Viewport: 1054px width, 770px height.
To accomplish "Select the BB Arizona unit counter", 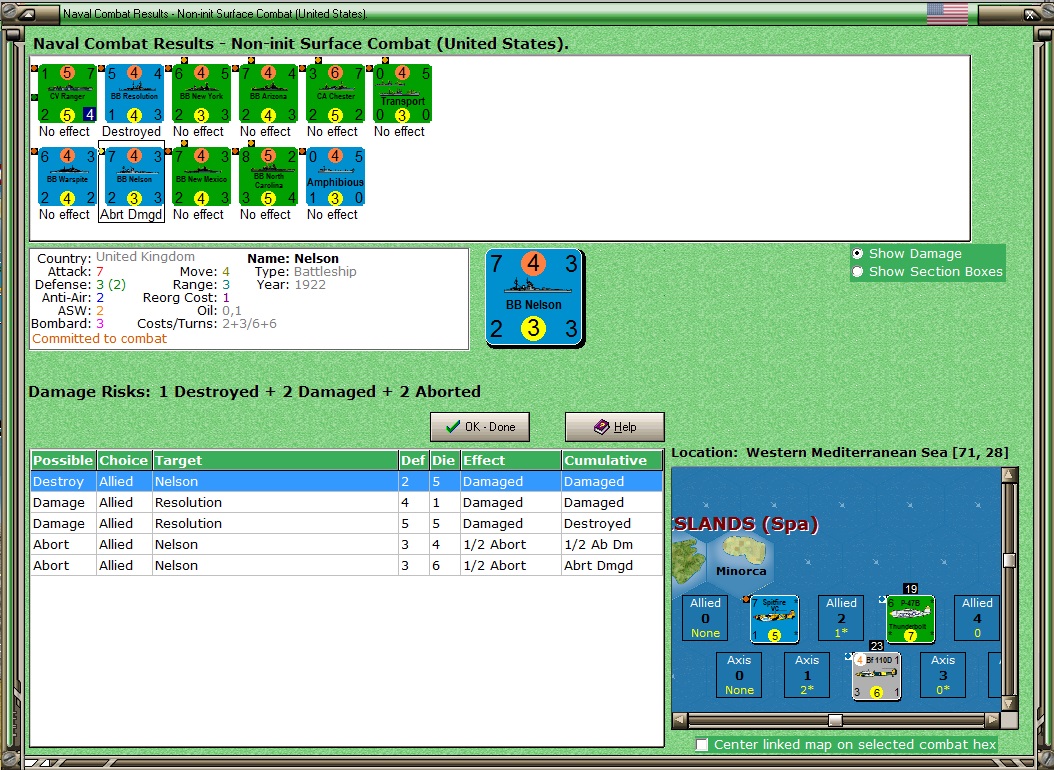I will point(268,93).
